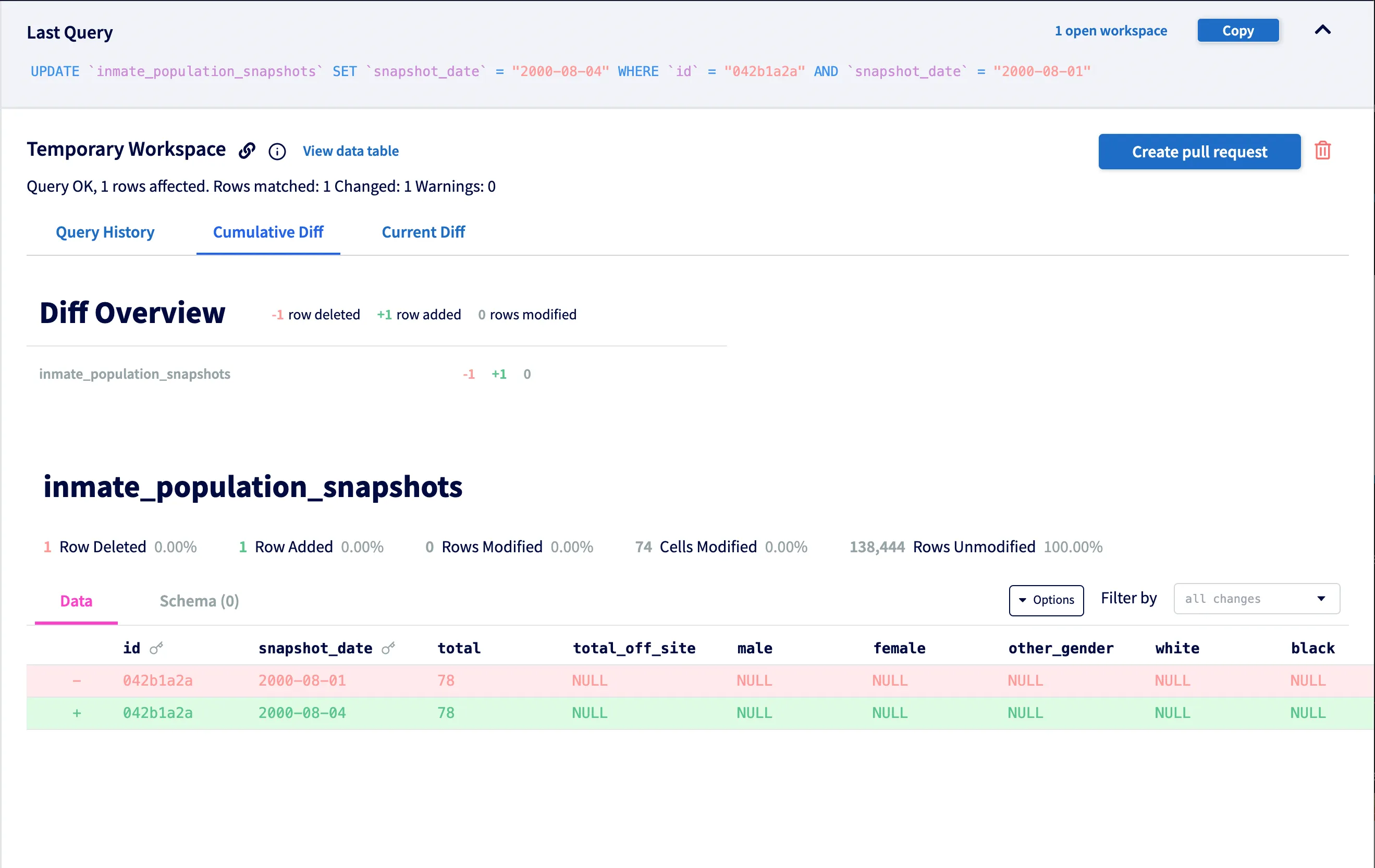The width and height of the screenshot is (1375, 868).
Task: Click minus marker on deleted row
Action: pos(77,680)
